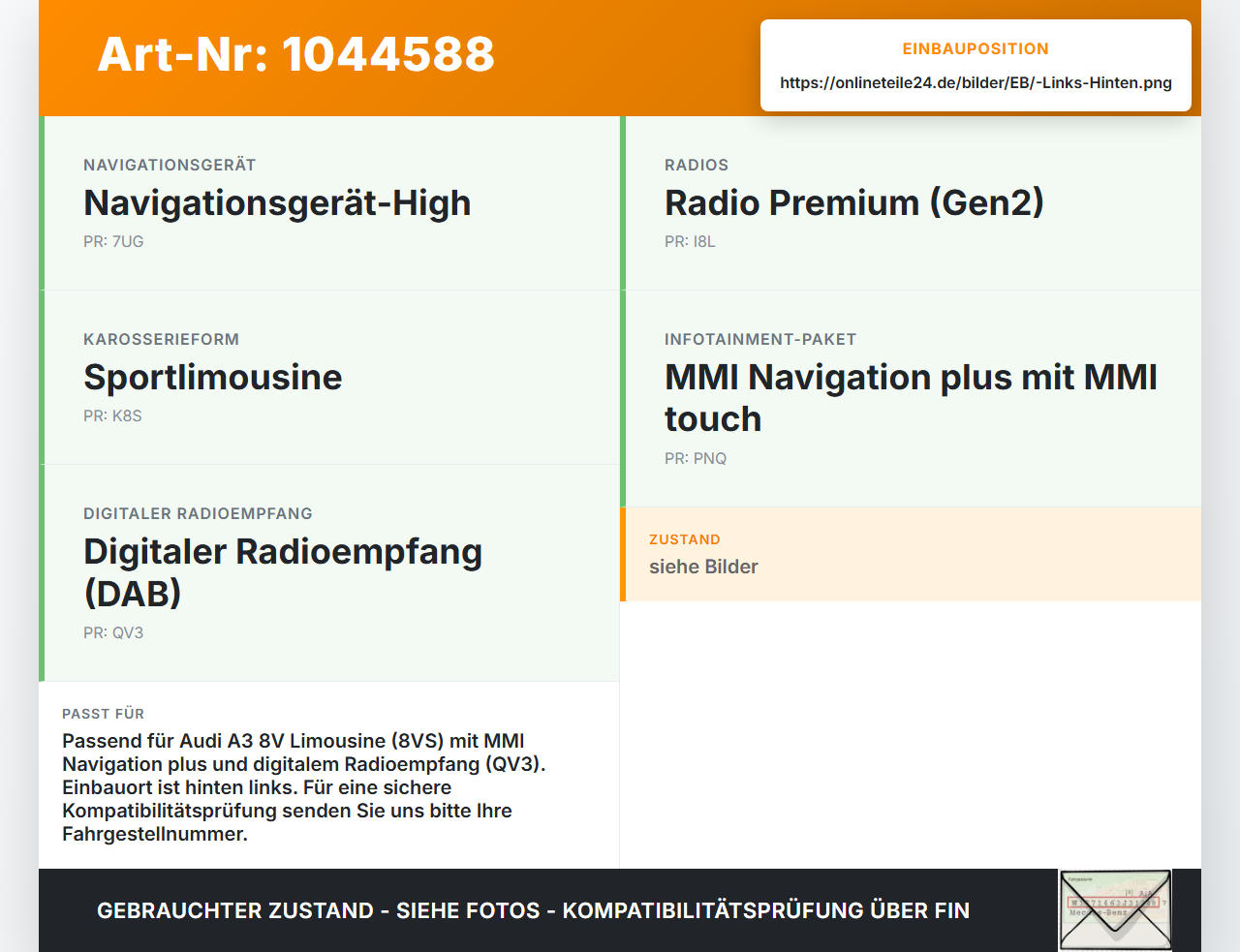
Task: Click the DIGITALER RADIOEMPFANG category label
Action: [x=198, y=513]
